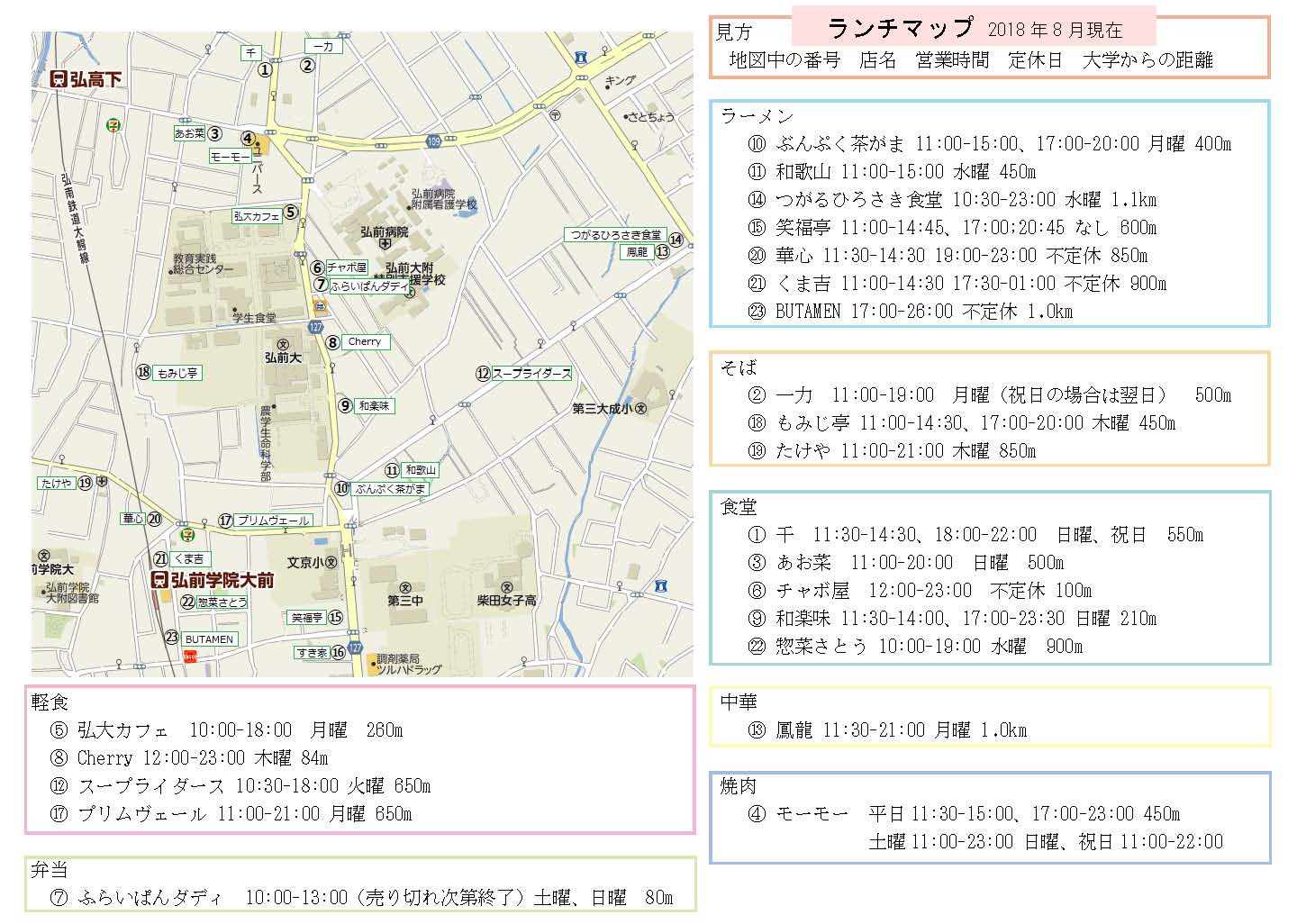
Task: Click the チャボ屋 label on the map
Action: 347,267
